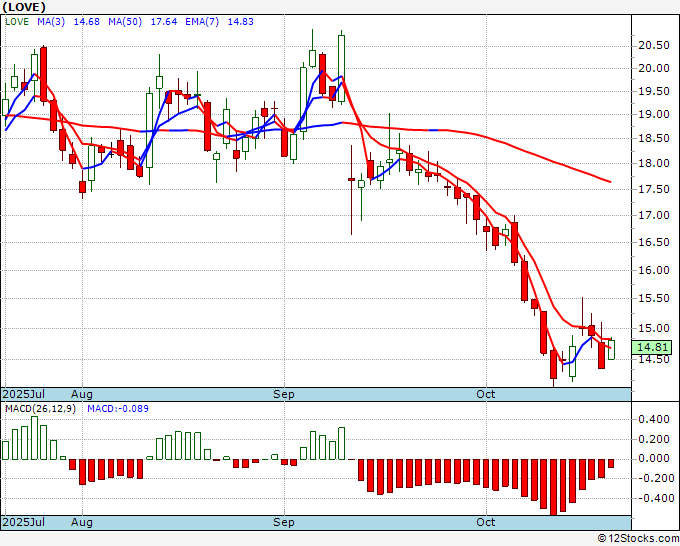Click Sep on price chart time axis

point(284,394)
